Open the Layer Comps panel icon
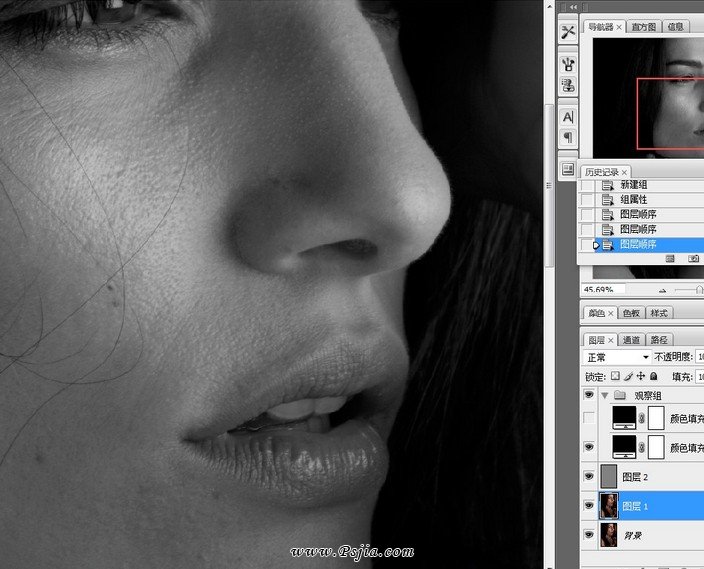 [x=568, y=168]
